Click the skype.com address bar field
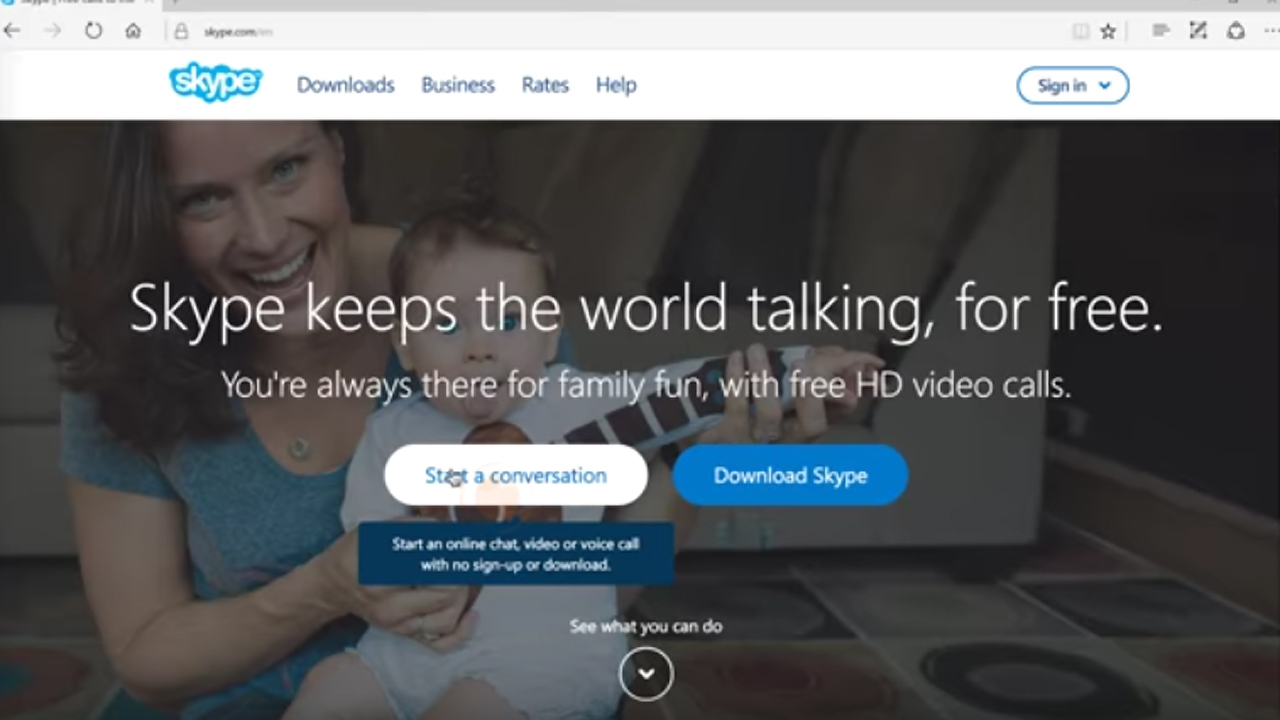The height and width of the screenshot is (720, 1280). tap(620, 32)
